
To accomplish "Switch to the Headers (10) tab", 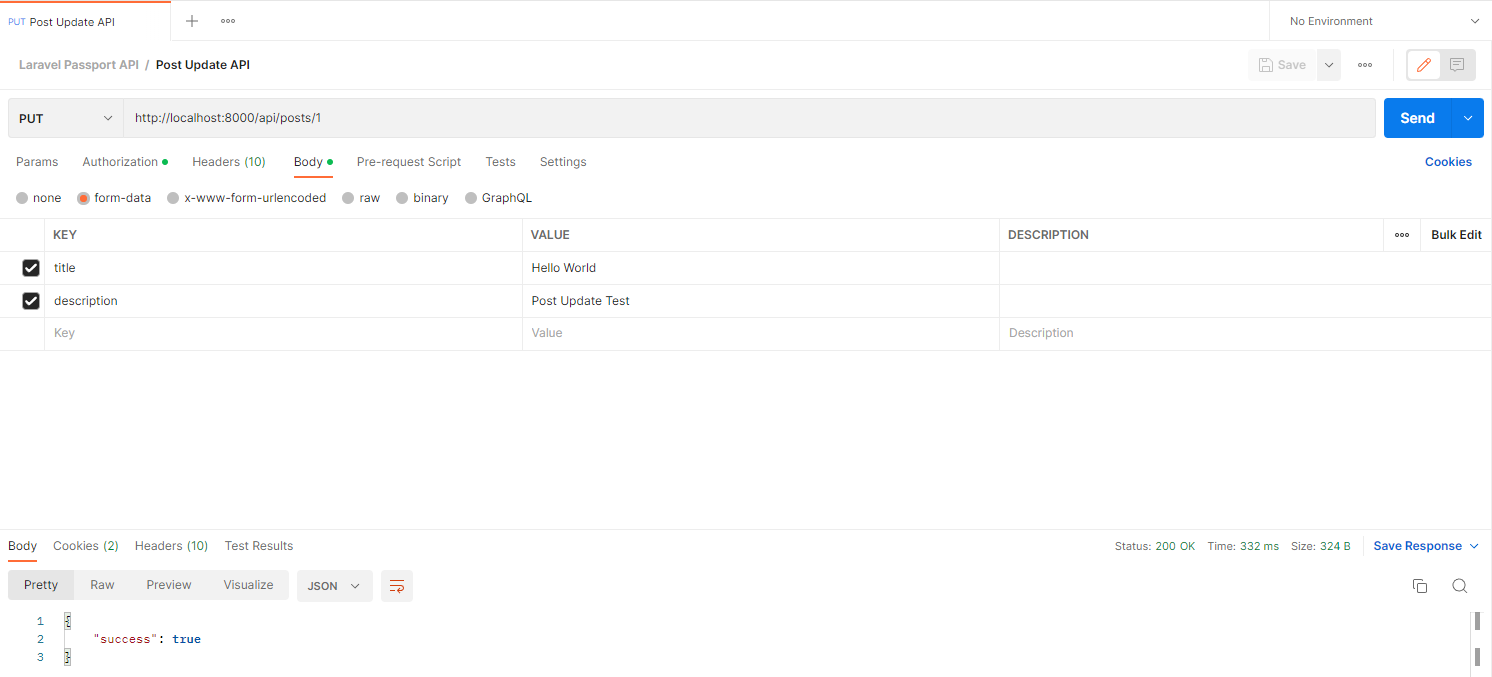I will 228,161.
